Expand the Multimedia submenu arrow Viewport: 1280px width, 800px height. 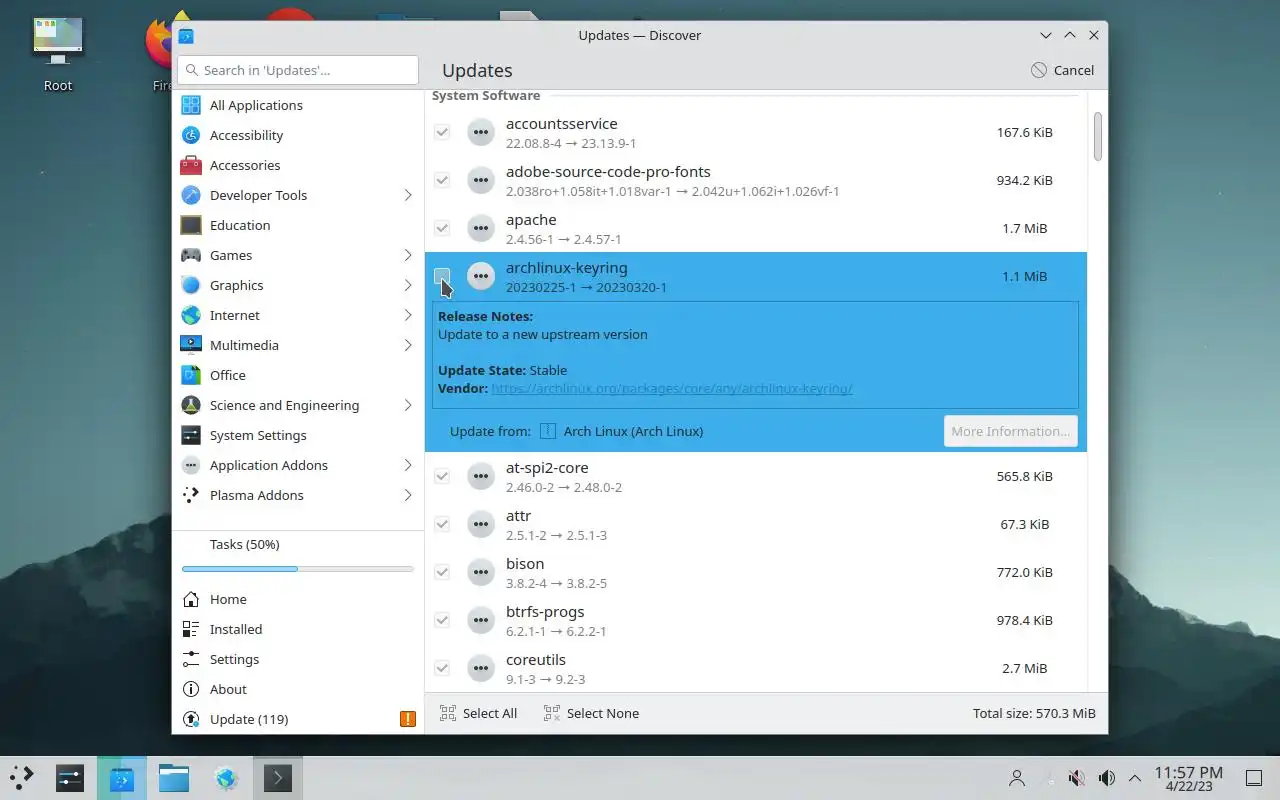[408, 345]
